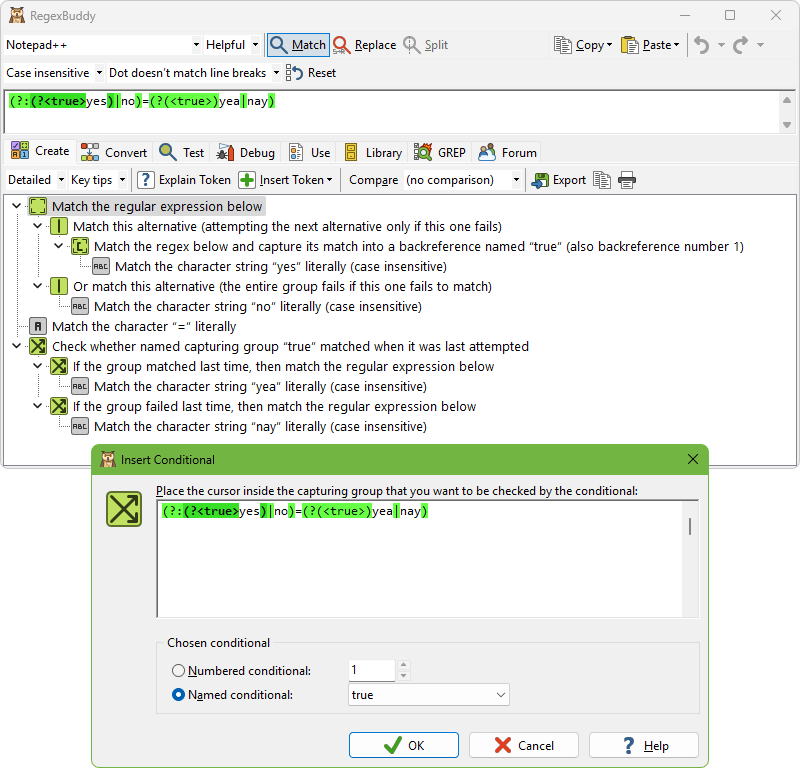Click the print icon
This screenshot has width=800, height=768.
[627, 180]
